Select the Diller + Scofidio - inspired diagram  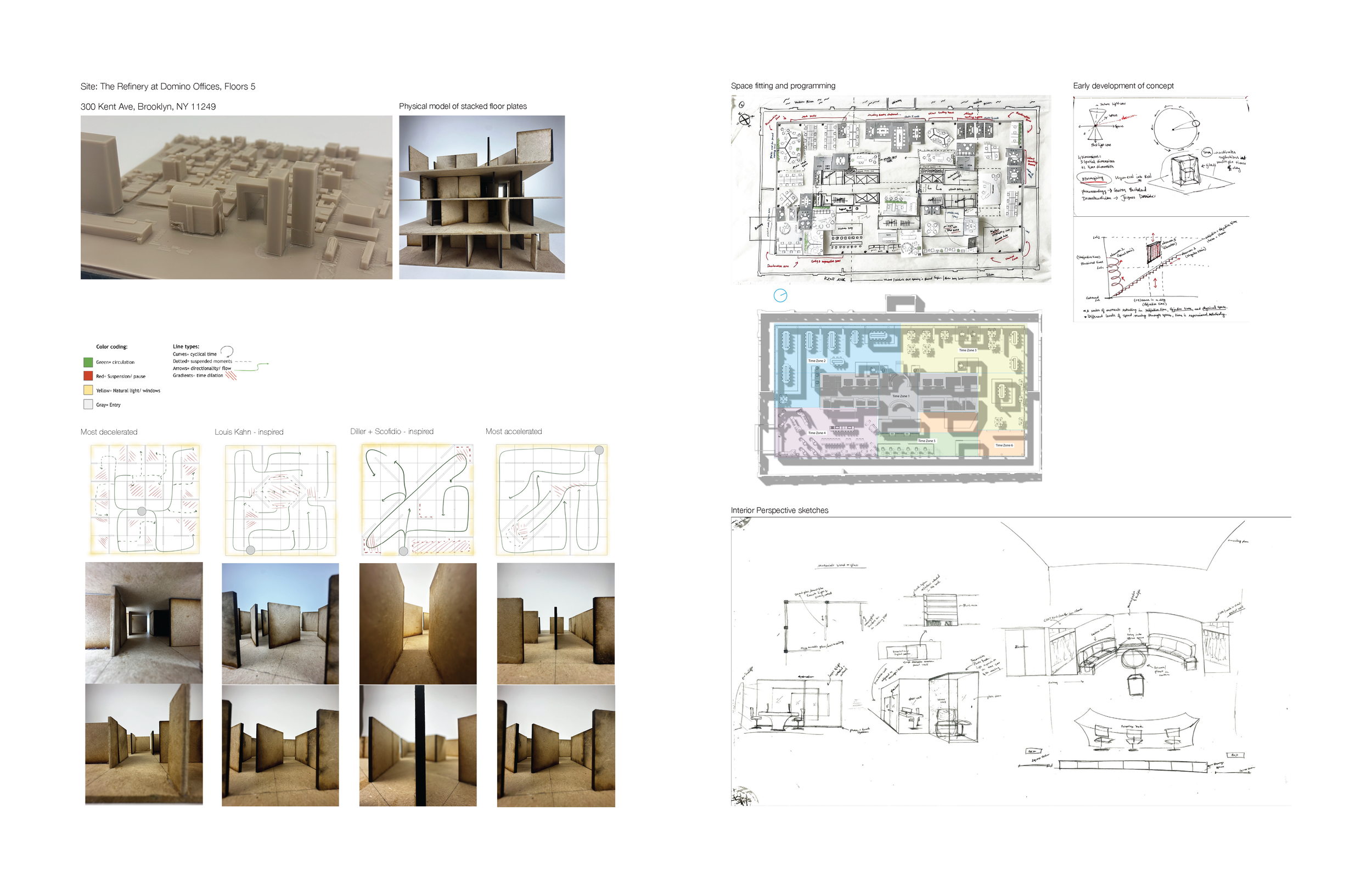(418, 500)
